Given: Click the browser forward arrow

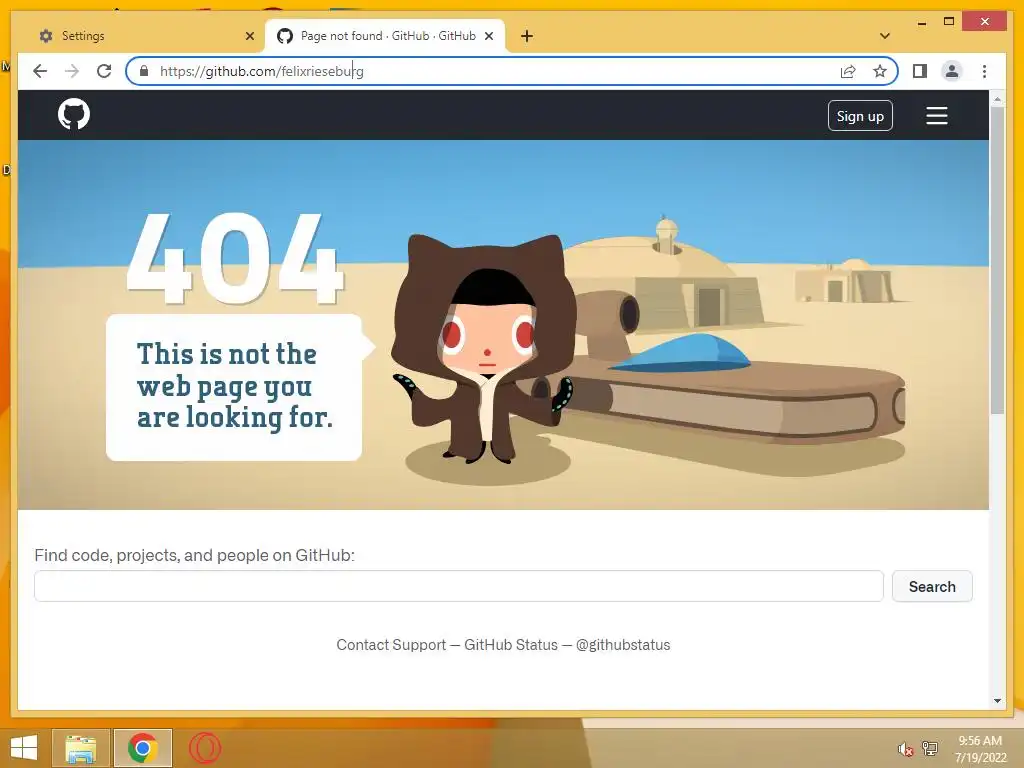Looking at the screenshot, I should tap(72, 71).
